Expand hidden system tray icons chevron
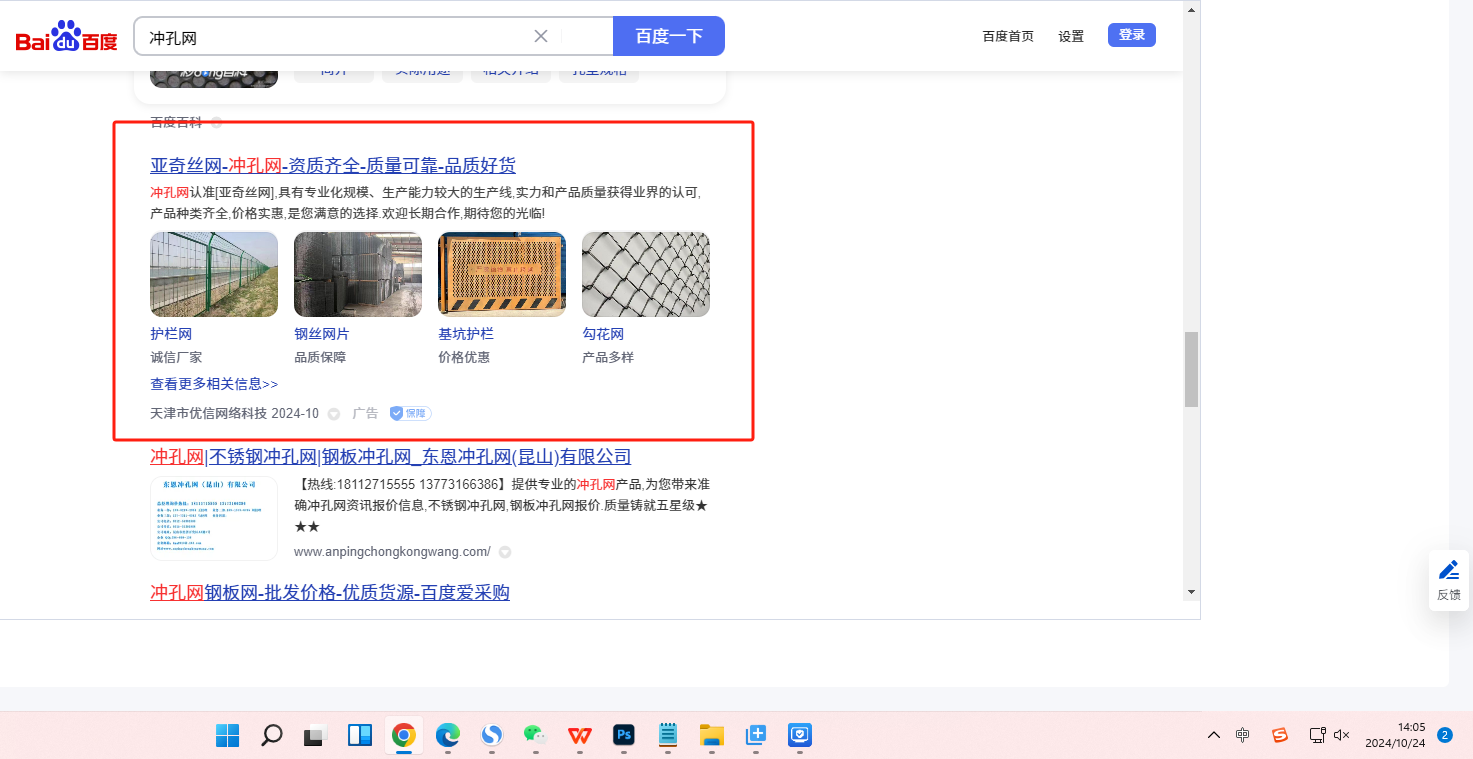The width and height of the screenshot is (1473, 759). (x=1214, y=735)
